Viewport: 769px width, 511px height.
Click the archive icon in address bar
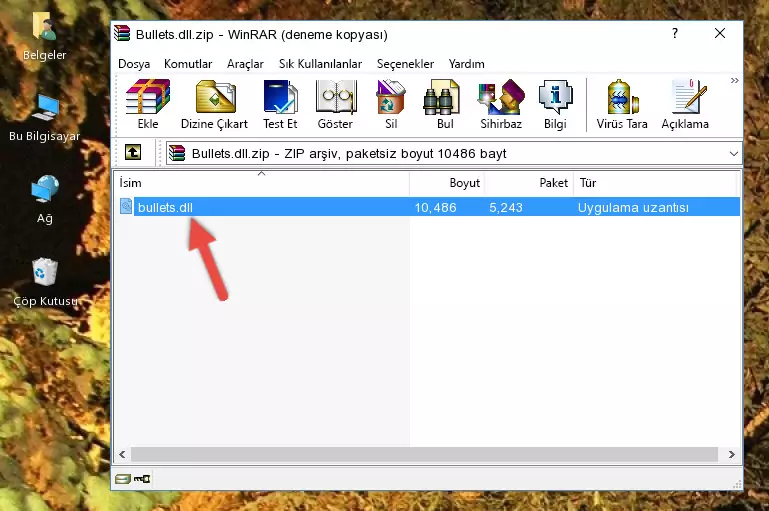(177, 153)
